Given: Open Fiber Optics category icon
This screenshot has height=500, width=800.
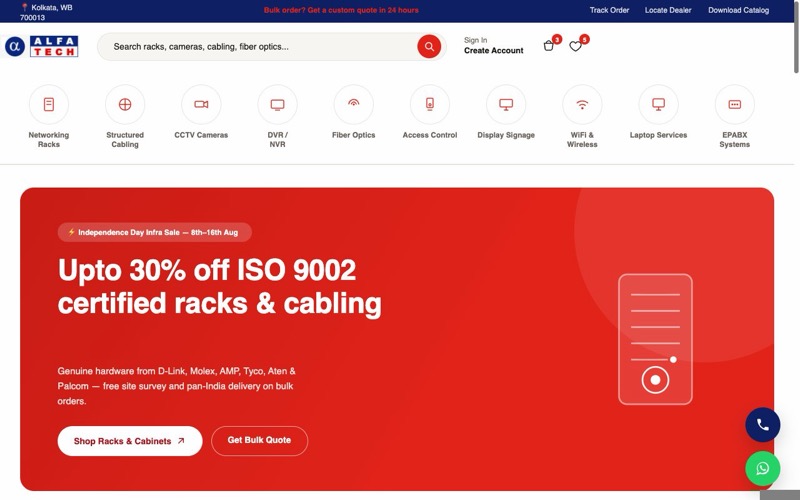Looking at the screenshot, I should tap(354, 104).
